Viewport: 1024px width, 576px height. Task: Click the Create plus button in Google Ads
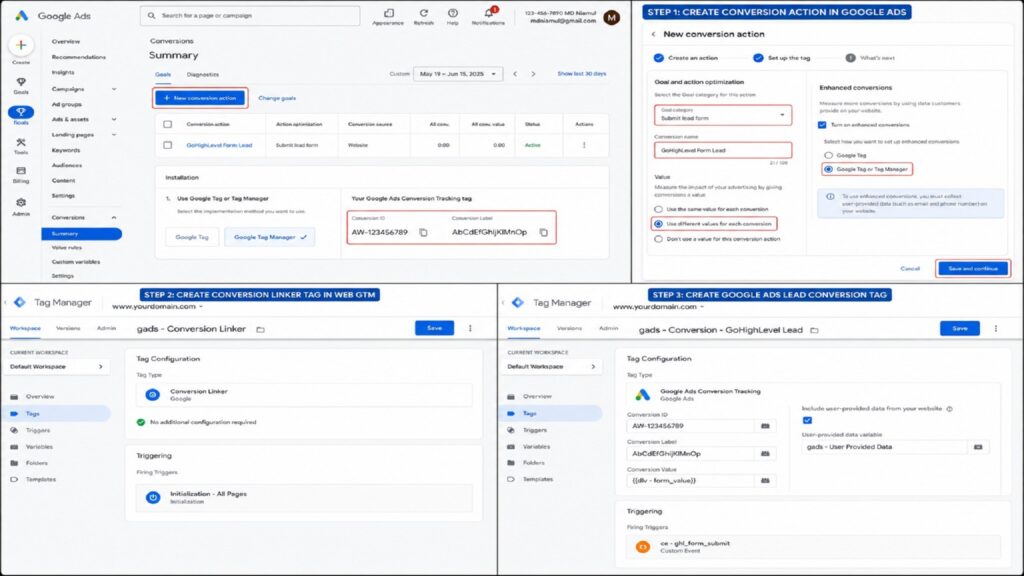click(21, 45)
